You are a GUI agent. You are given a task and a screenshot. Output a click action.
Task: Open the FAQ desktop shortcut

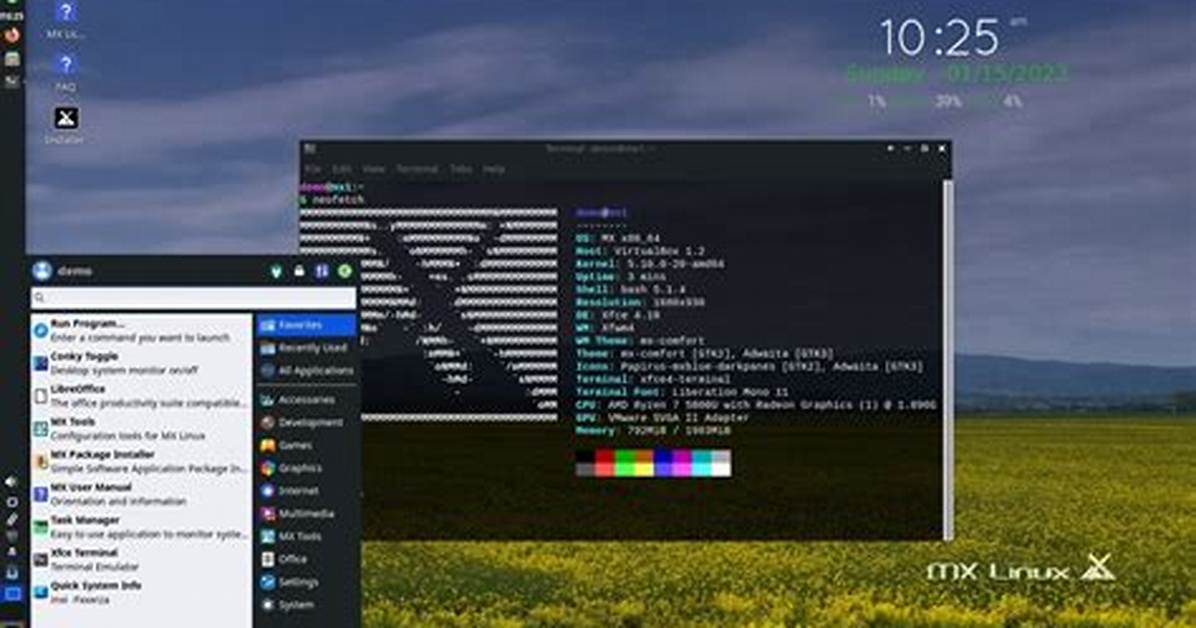point(66,72)
